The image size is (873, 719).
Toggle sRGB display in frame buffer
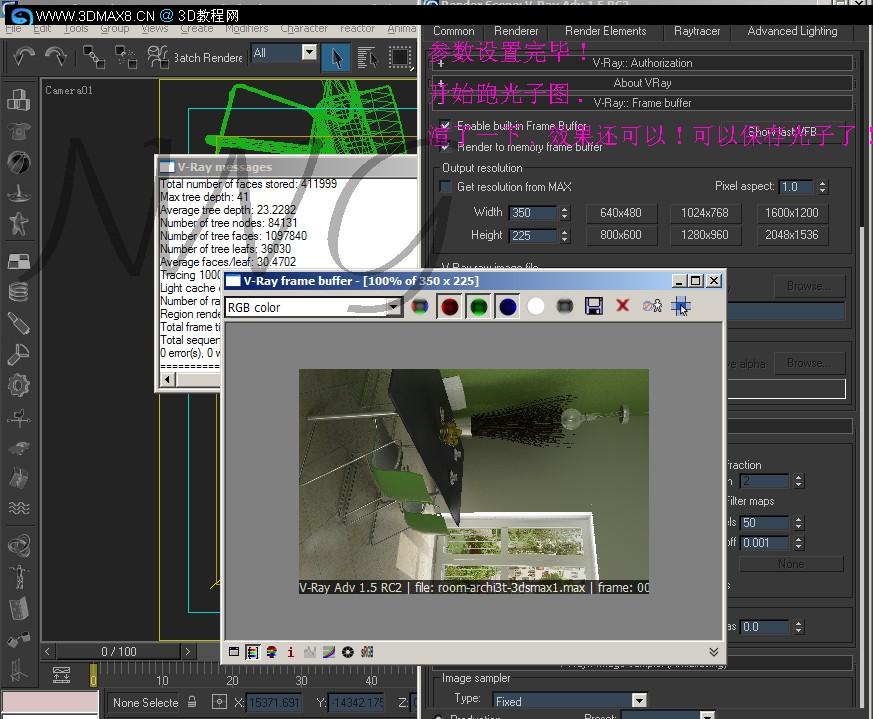coord(367,652)
